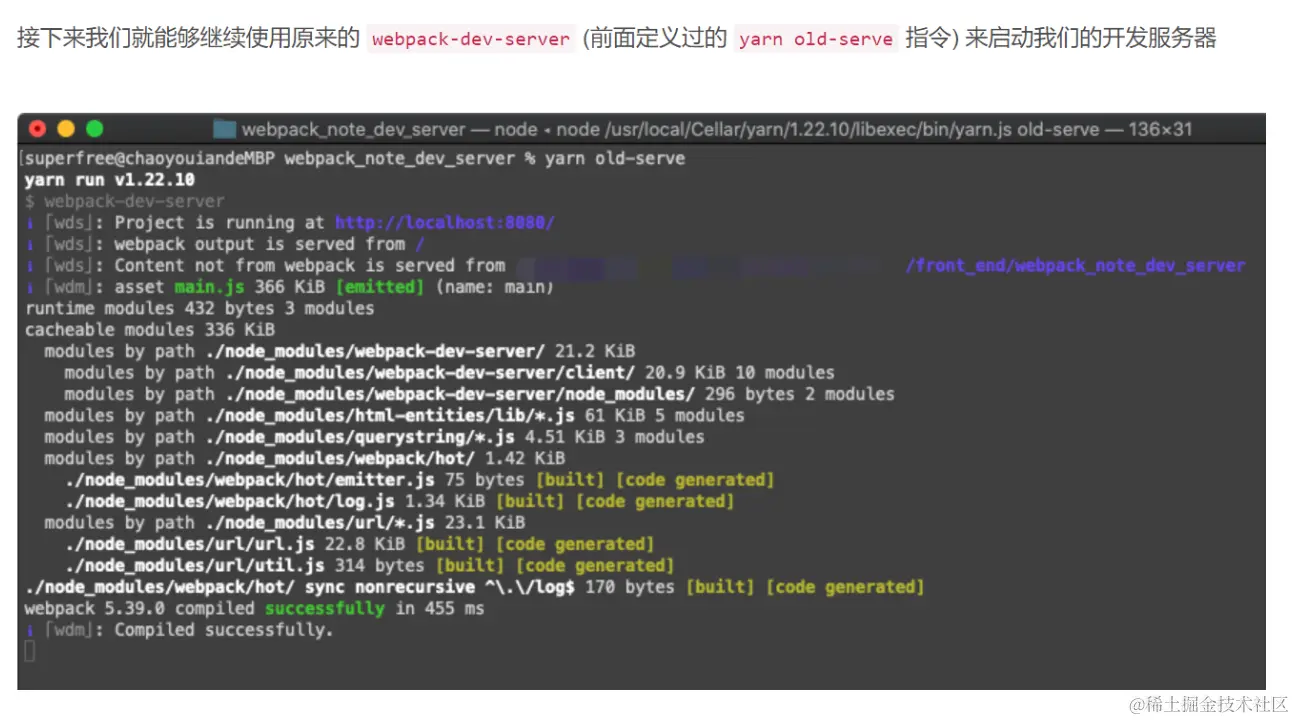
Task: Click the inline code 'yarn old-serve' in the article
Action: tap(816, 39)
